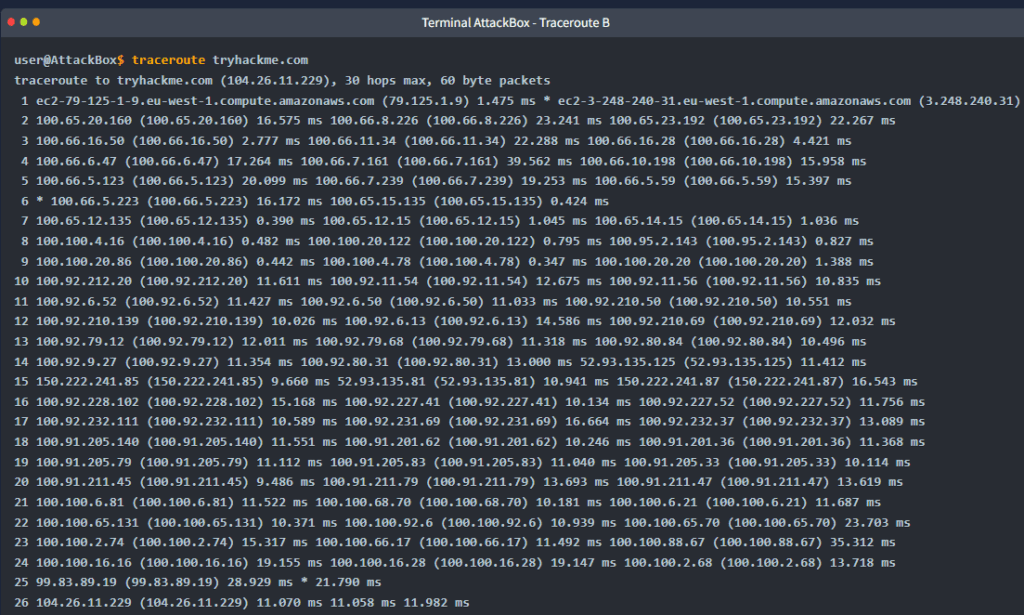
Task: Click '14.586 ms' in hop 12
Action: [569, 321]
